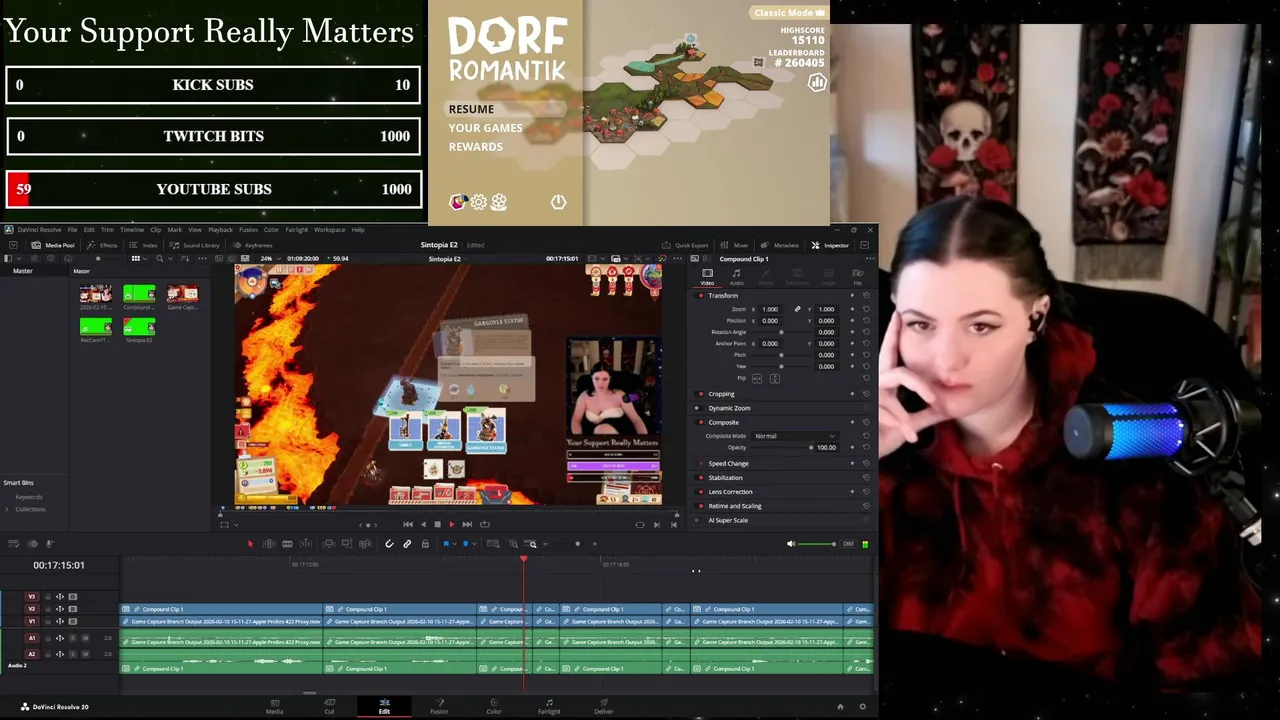Click the blue marker icon
This screenshot has height=720, width=1280.
466,544
